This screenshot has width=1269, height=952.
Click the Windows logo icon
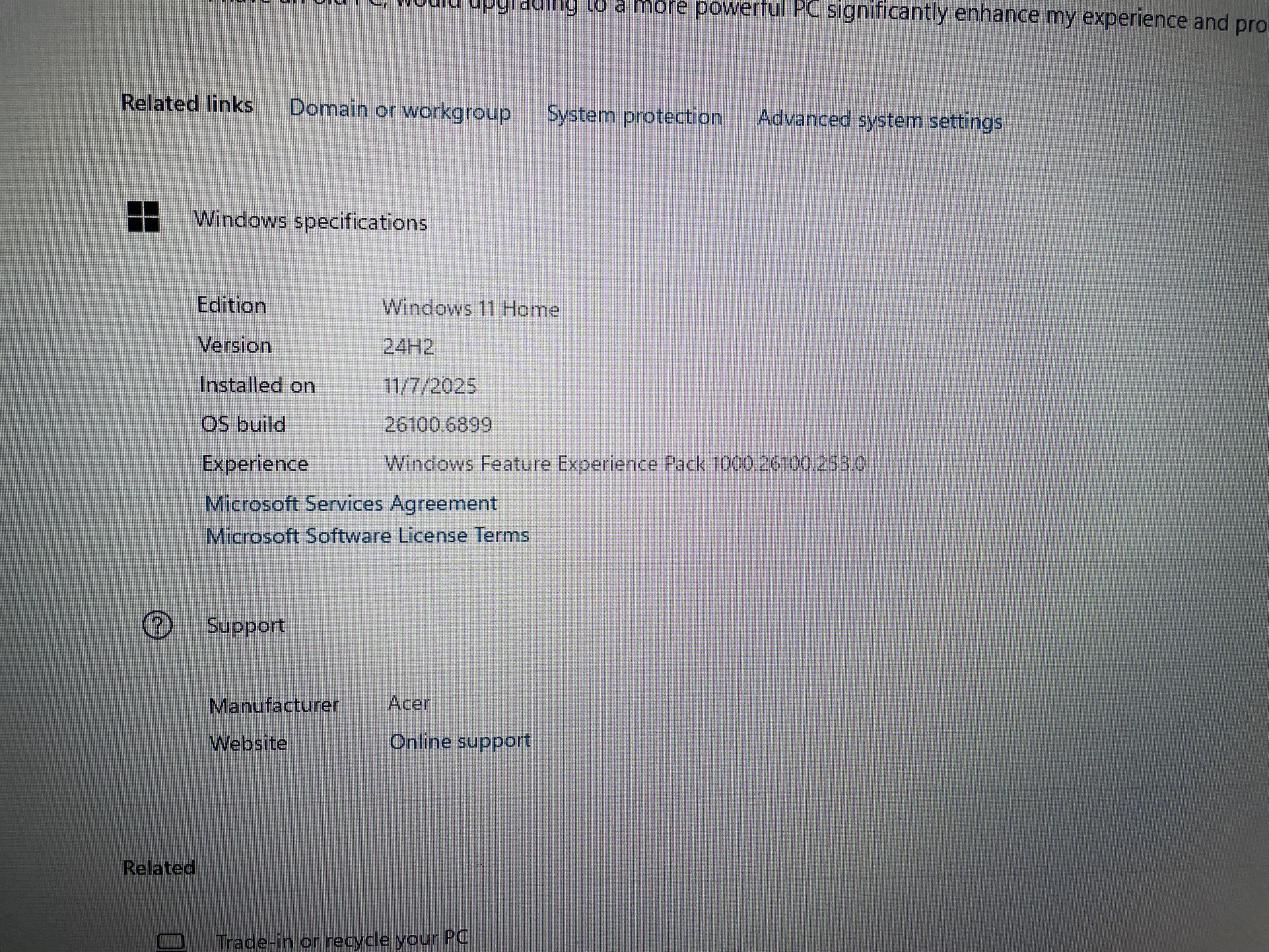point(143,217)
